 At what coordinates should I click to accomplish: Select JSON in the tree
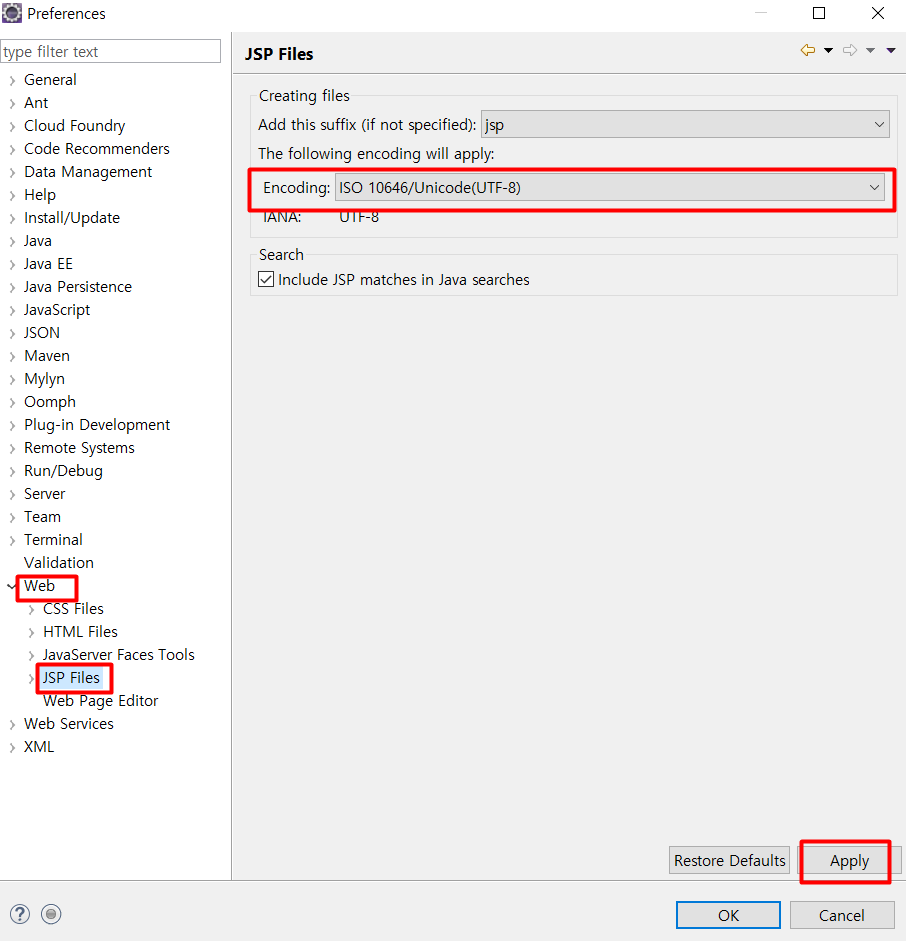point(41,332)
